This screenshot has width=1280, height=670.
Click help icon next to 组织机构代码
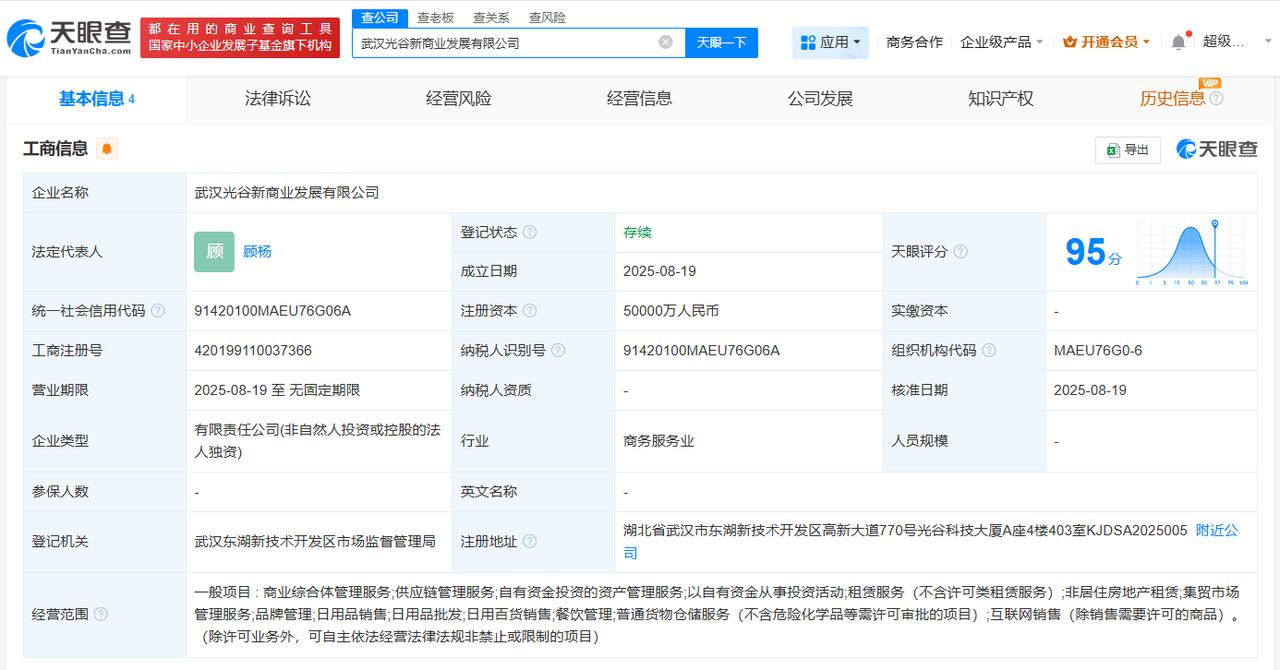[989, 350]
